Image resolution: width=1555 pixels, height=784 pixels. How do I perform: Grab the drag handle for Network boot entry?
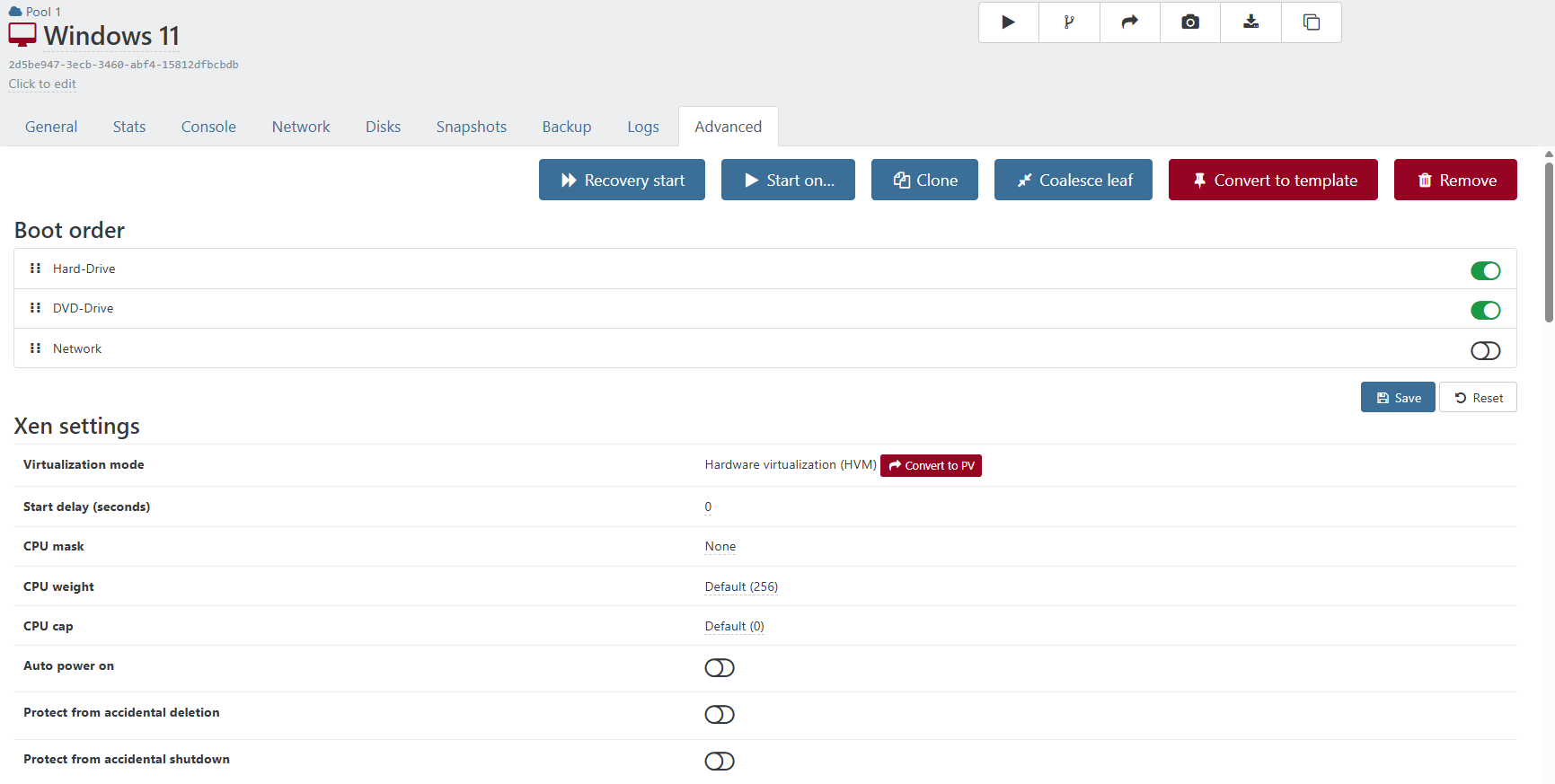pyautogui.click(x=35, y=348)
